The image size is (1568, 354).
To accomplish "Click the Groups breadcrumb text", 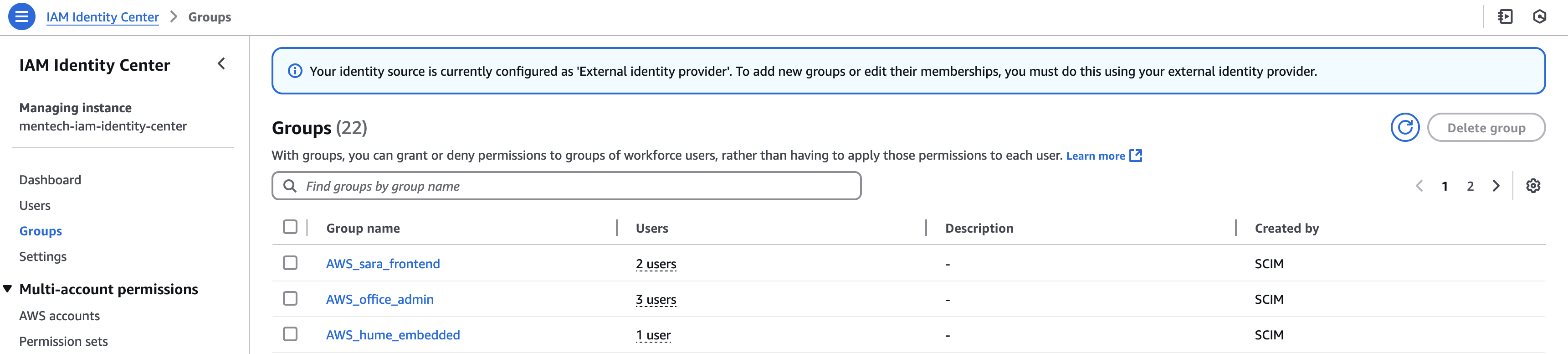I will point(210,17).
